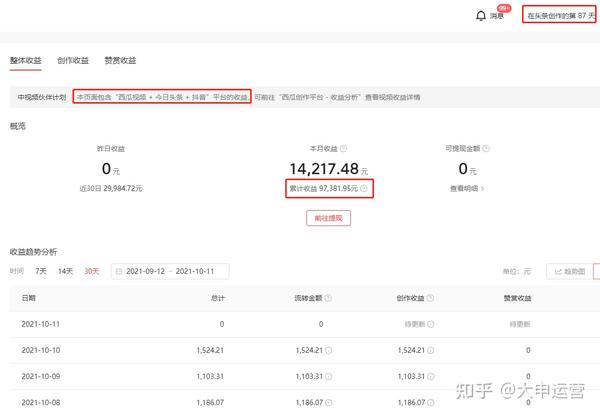Click info icon beside 创作收益 1,524.21
The image size is (600, 415).
click(430, 350)
